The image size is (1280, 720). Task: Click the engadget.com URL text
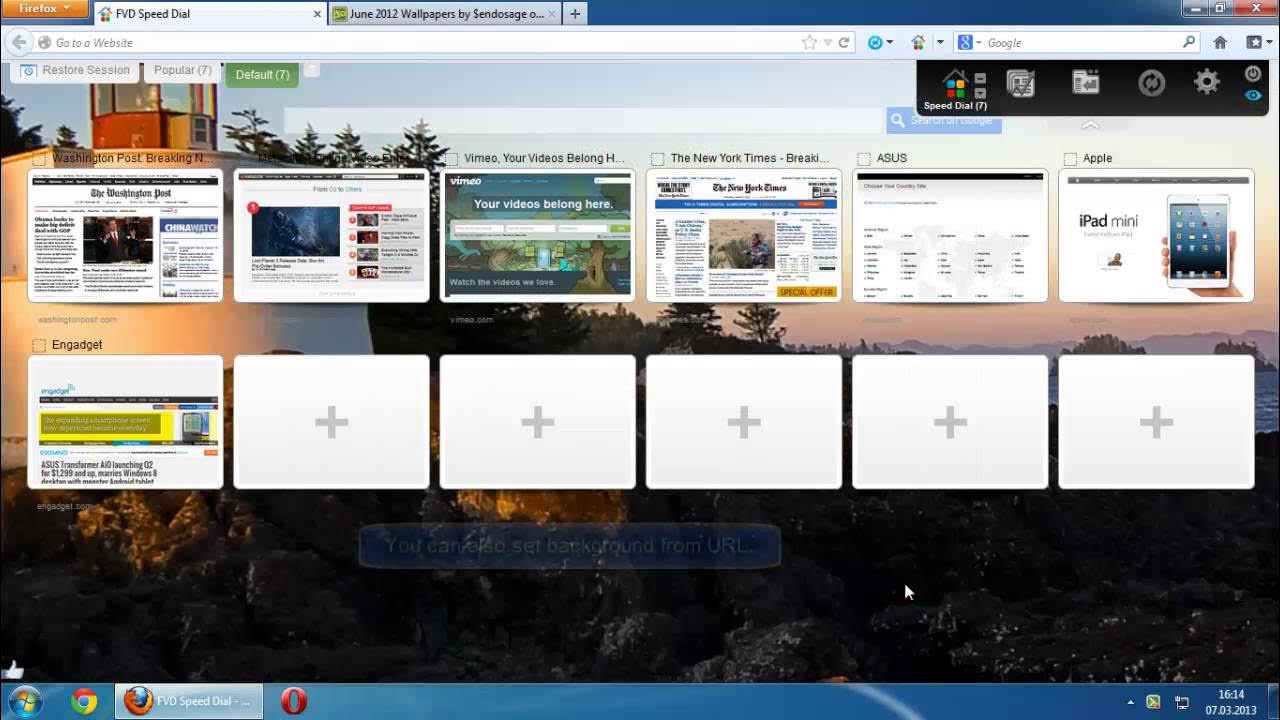coord(65,507)
